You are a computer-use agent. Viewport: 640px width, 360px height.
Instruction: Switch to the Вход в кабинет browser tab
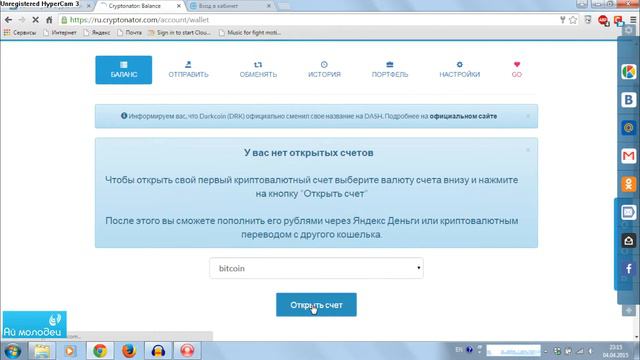tap(229, 6)
